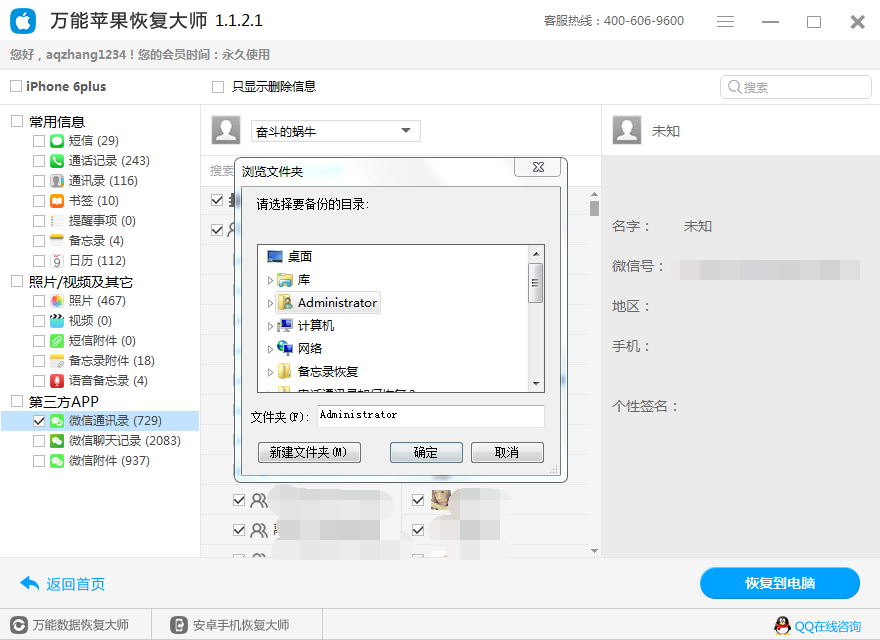Click the back arrow icon by 返回首页
The height and width of the screenshot is (640, 880).
tap(29, 583)
